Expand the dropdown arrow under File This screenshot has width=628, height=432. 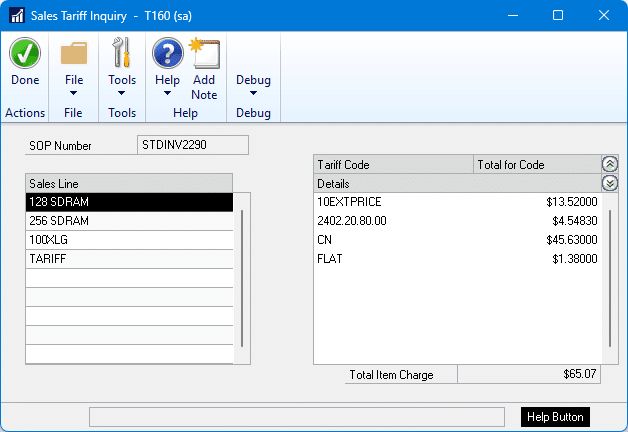[x=74, y=94]
